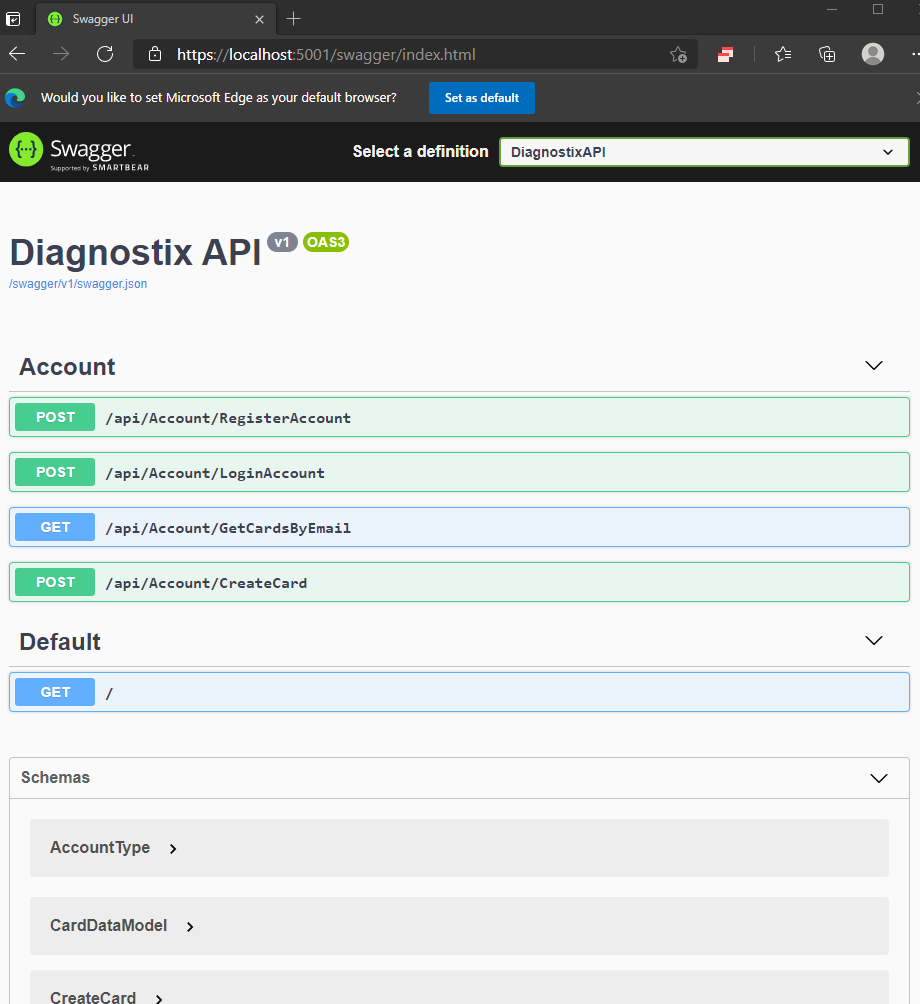This screenshot has height=1004, width=920.
Task: Add page to favorites star icon
Action: coord(678,55)
